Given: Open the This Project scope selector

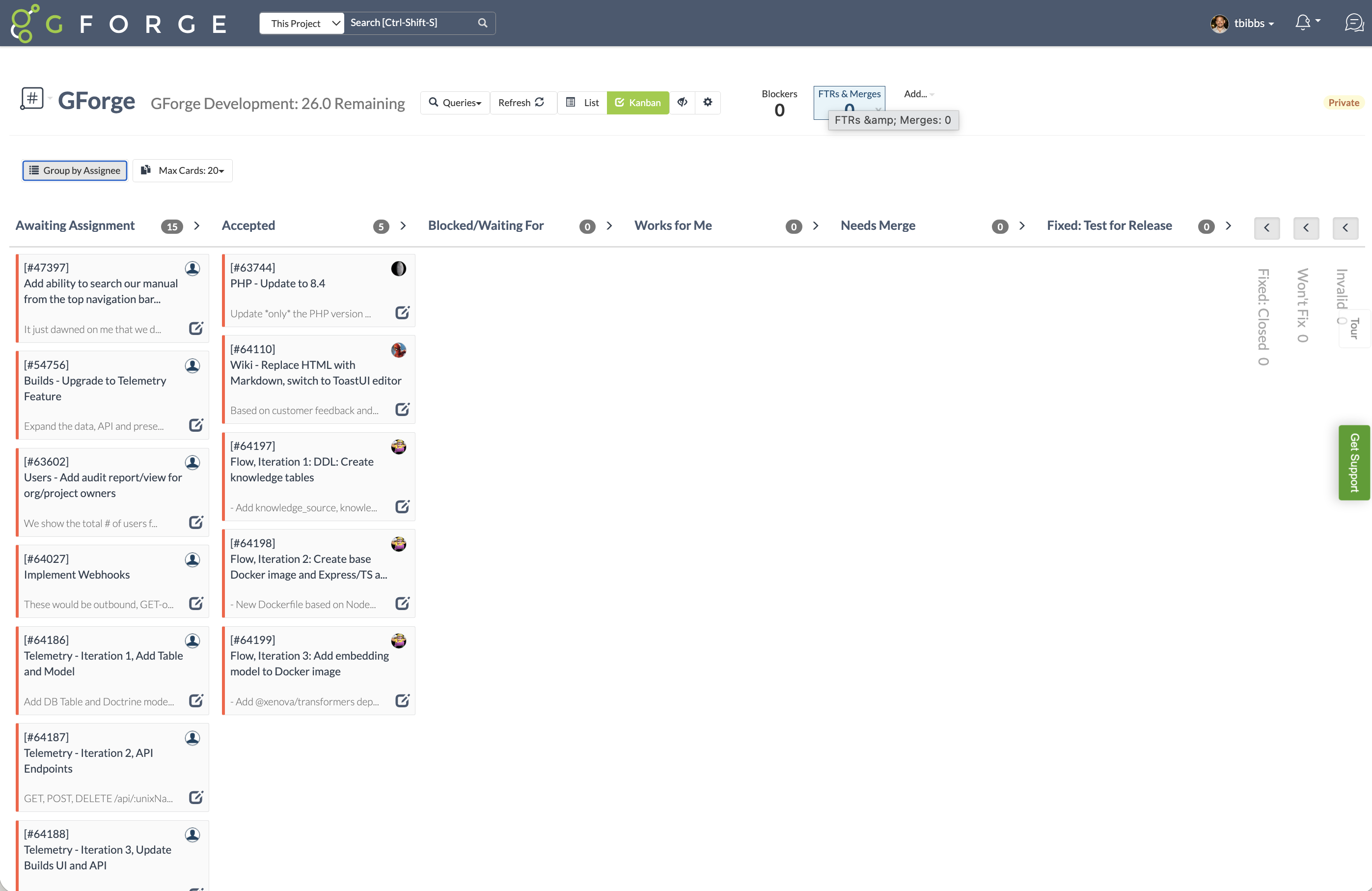Looking at the screenshot, I should click(302, 23).
